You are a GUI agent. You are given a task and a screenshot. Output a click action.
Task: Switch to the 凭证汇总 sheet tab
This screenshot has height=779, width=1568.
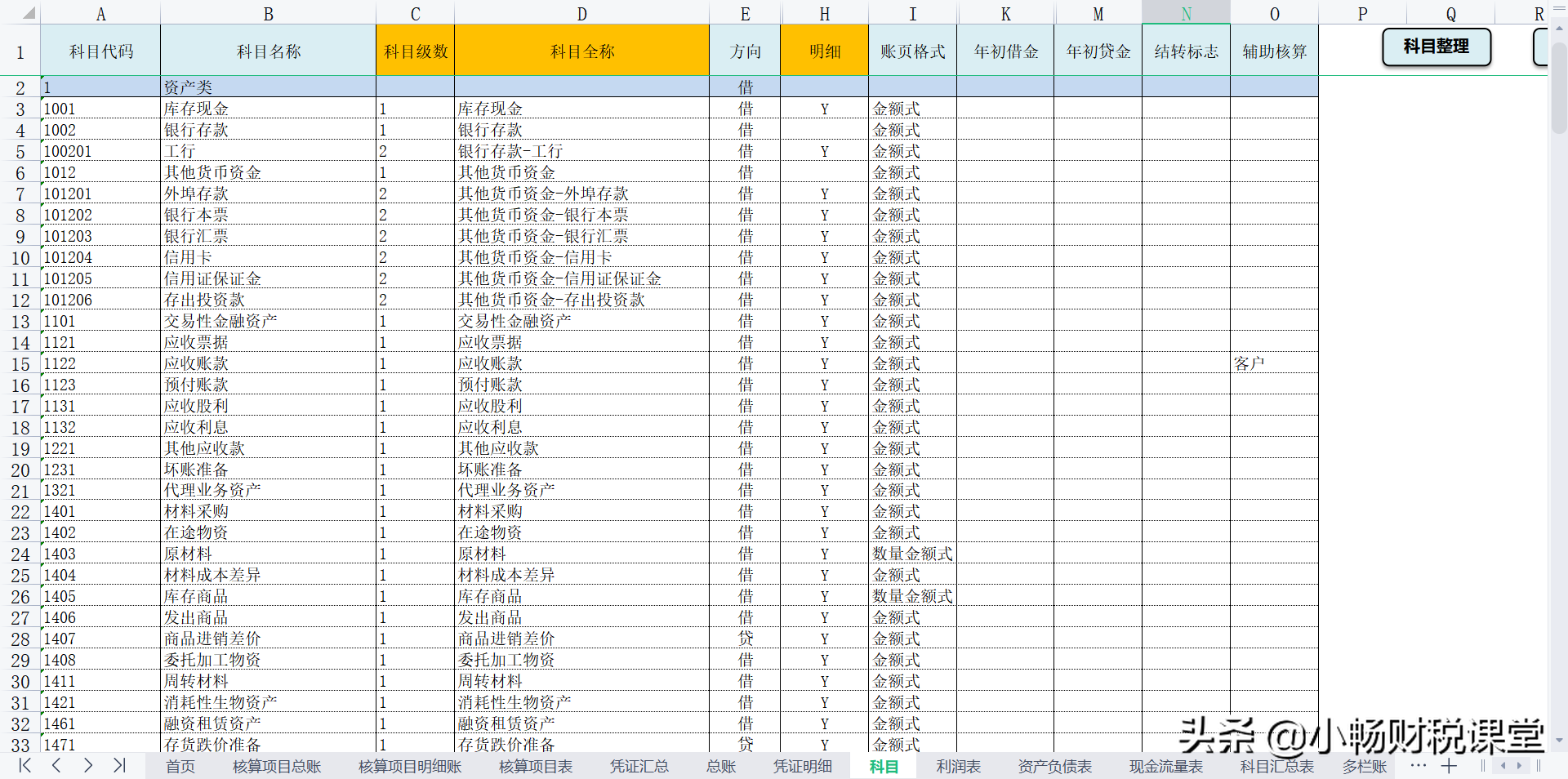(x=639, y=766)
